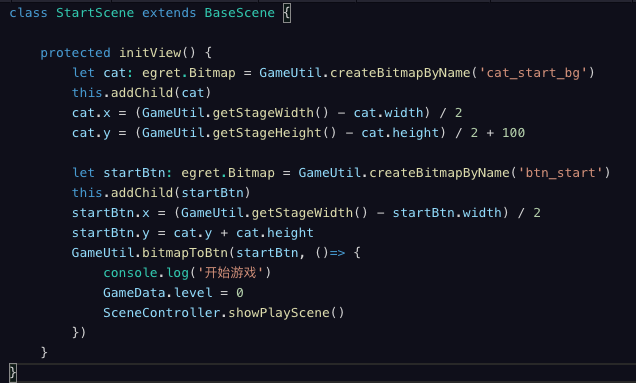Screen dimensions: 636x383
Task: Click the arrow function's => operator
Action: 337,253
